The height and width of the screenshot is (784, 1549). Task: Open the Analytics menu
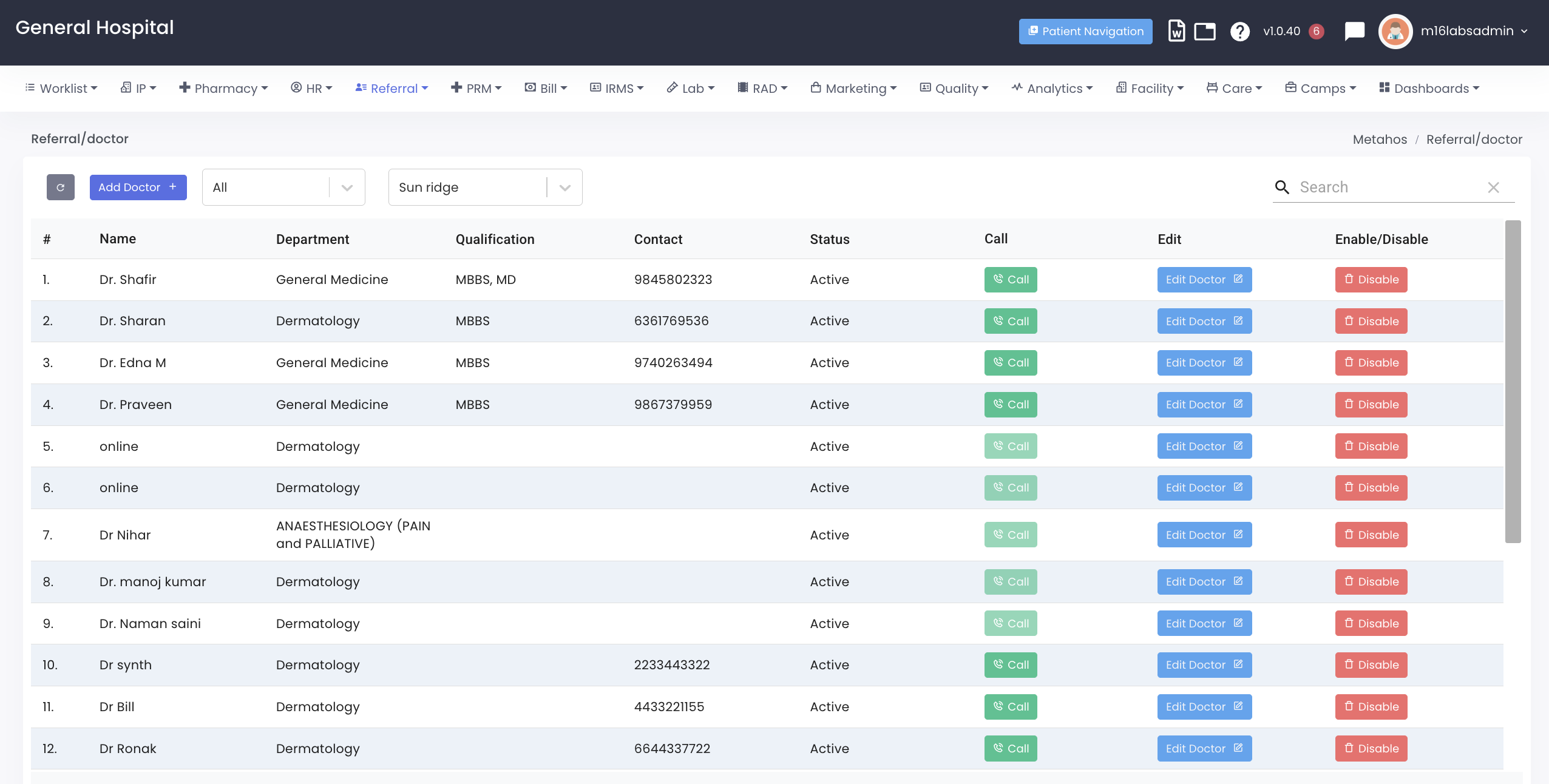[1052, 89]
